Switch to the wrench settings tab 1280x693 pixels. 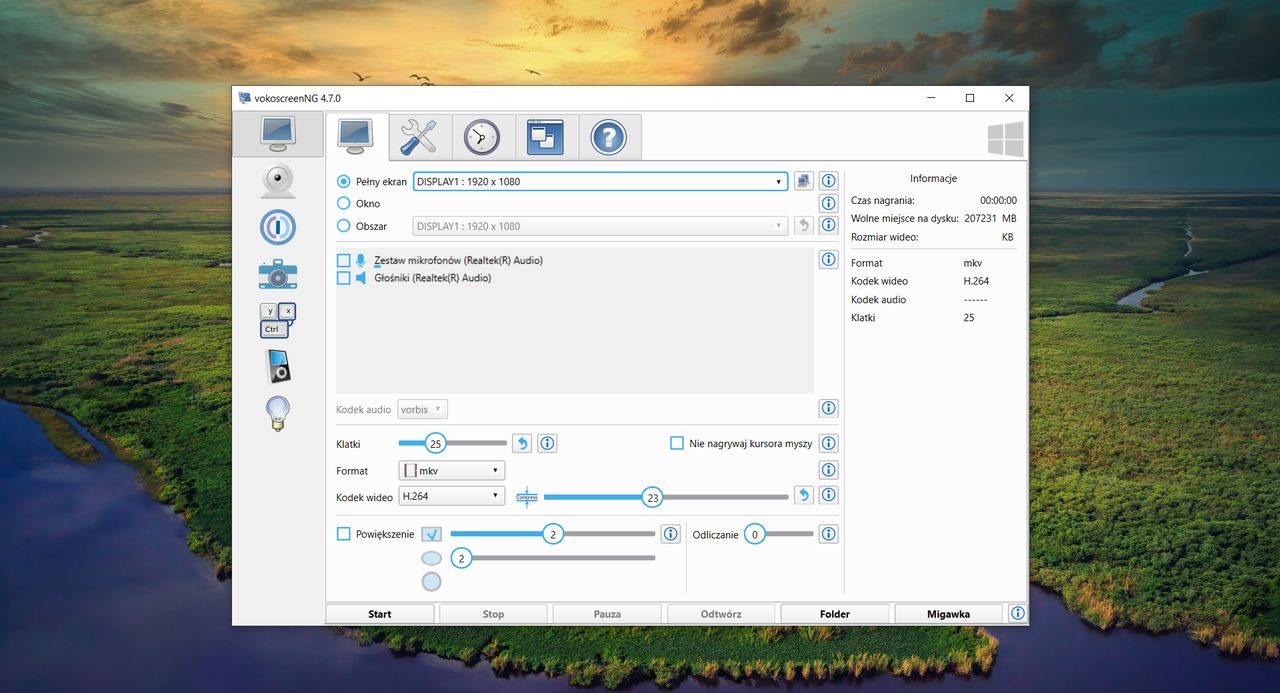(x=419, y=137)
